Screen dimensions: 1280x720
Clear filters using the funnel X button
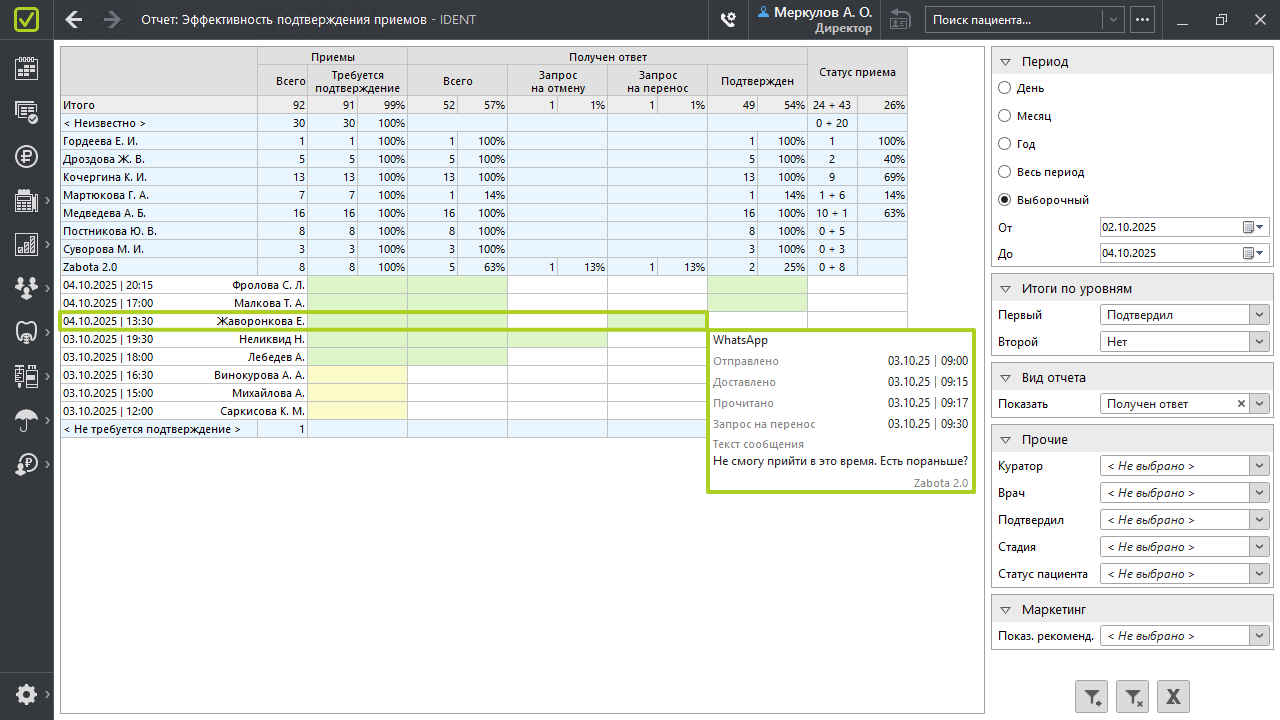tap(1133, 696)
